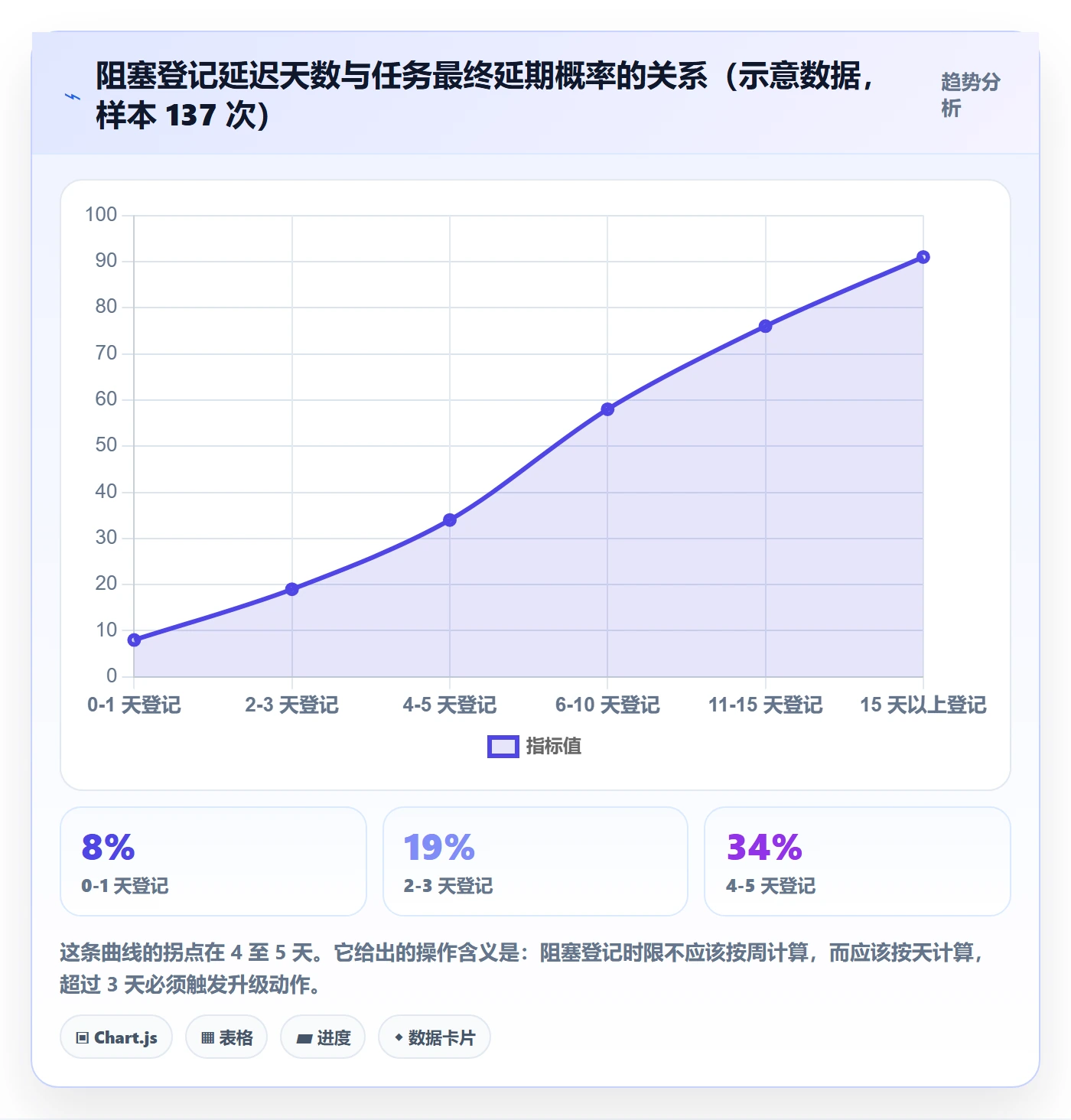Select the 进度 chip
This screenshot has width=1071, height=1120.
tap(323, 1037)
